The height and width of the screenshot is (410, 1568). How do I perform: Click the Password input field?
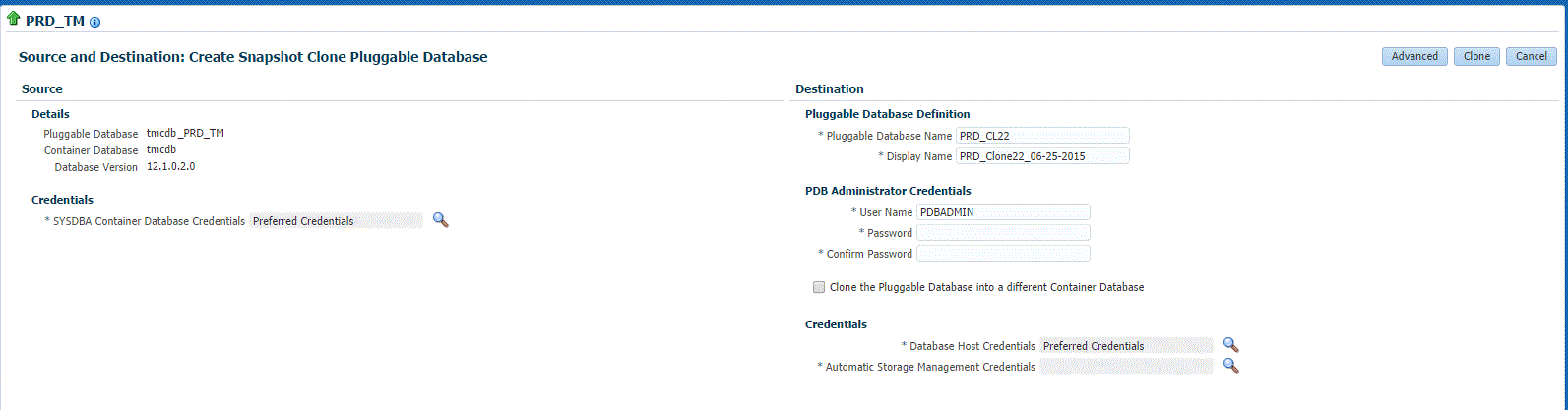[x=1003, y=233]
